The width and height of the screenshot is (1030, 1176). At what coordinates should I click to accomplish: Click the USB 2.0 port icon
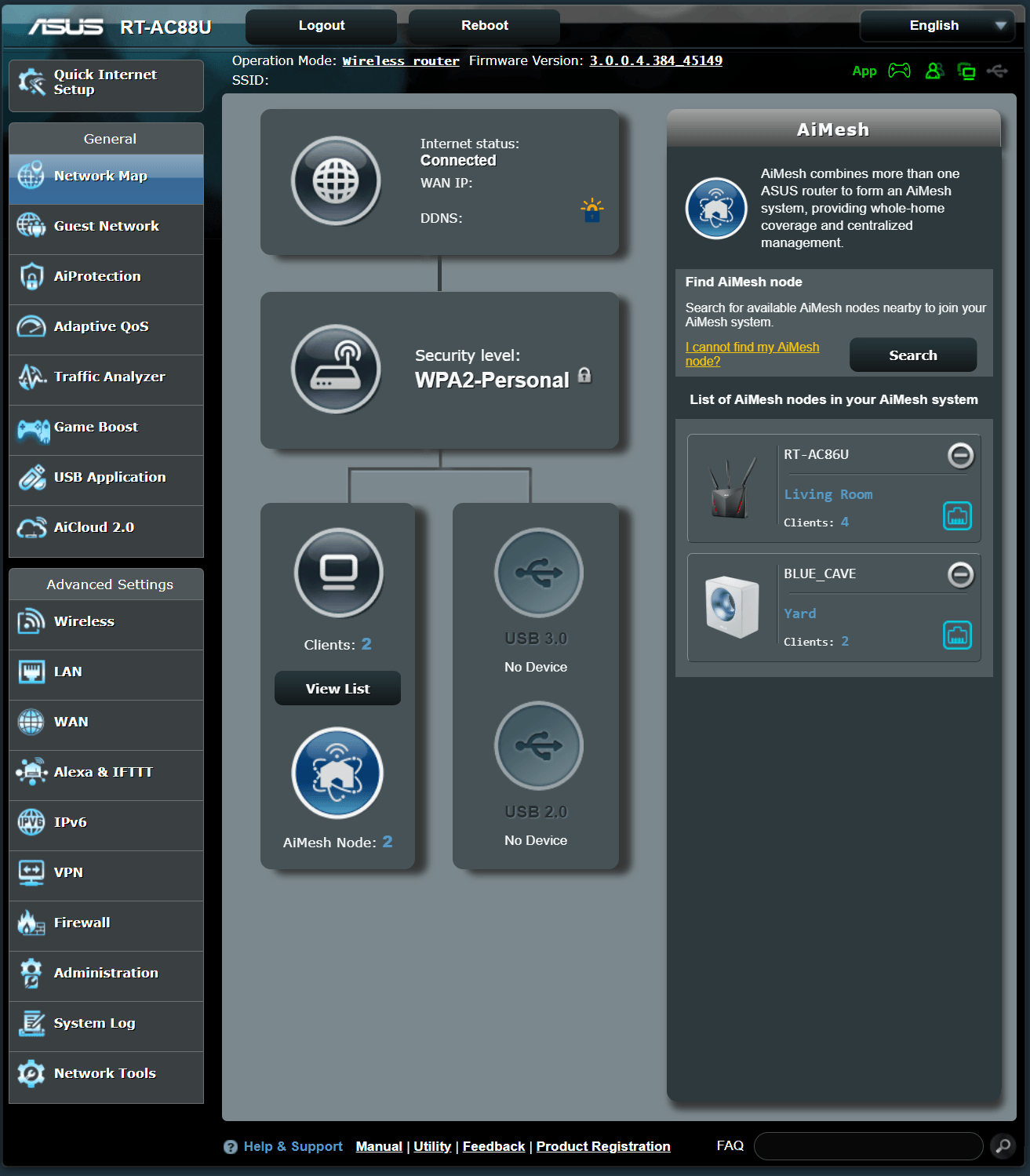[x=539, y=745]
